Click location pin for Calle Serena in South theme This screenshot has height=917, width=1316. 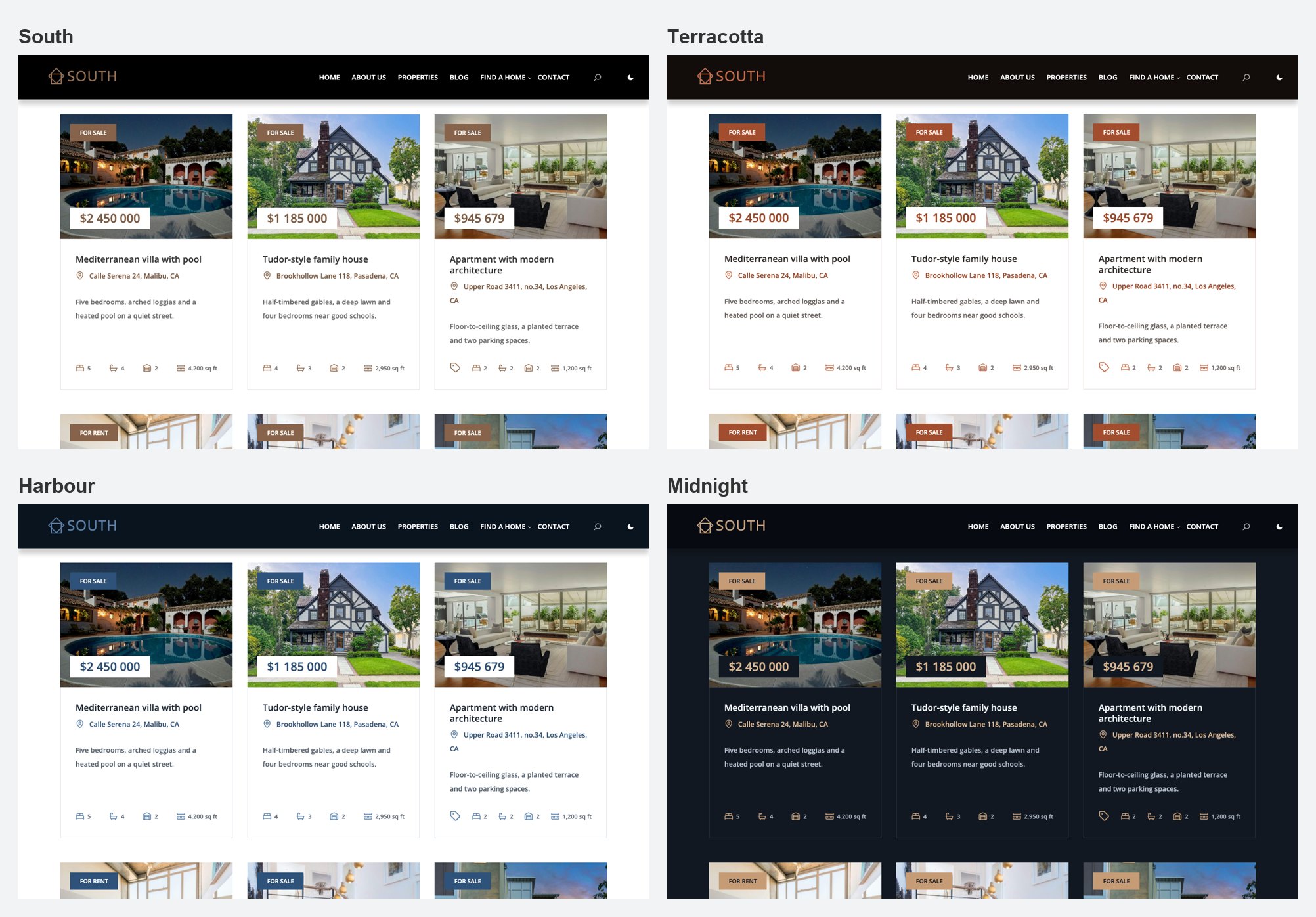[80, 276]
